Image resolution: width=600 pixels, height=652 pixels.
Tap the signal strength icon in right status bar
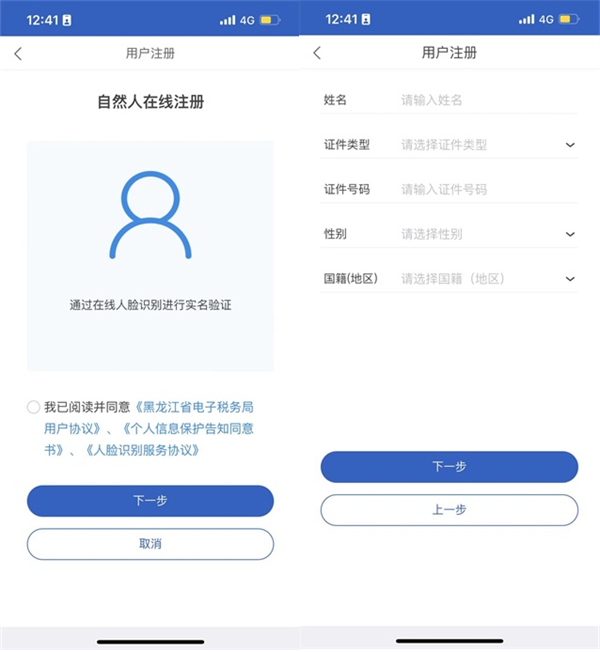[526, 19]
